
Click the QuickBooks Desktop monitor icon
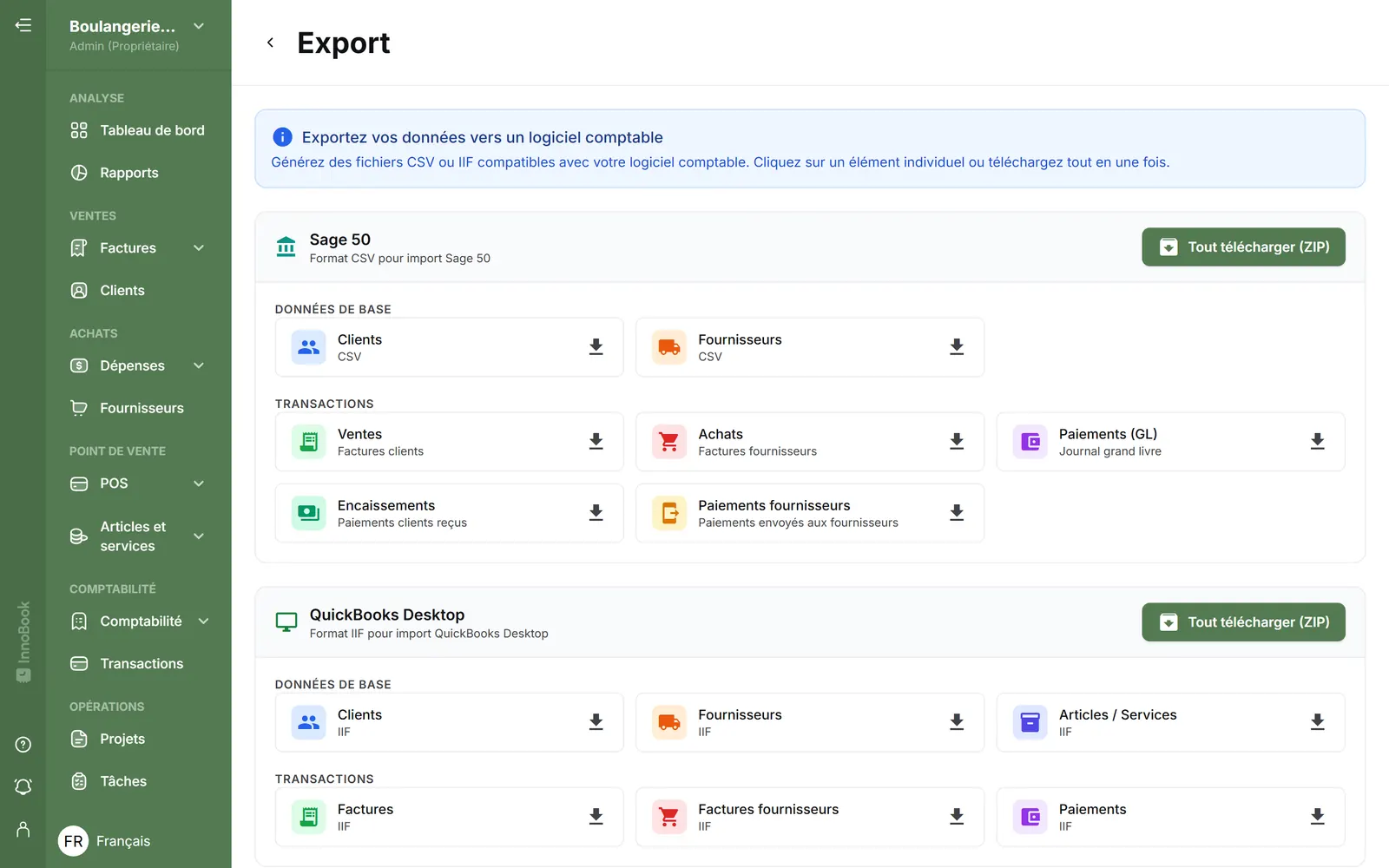[286, 622]
